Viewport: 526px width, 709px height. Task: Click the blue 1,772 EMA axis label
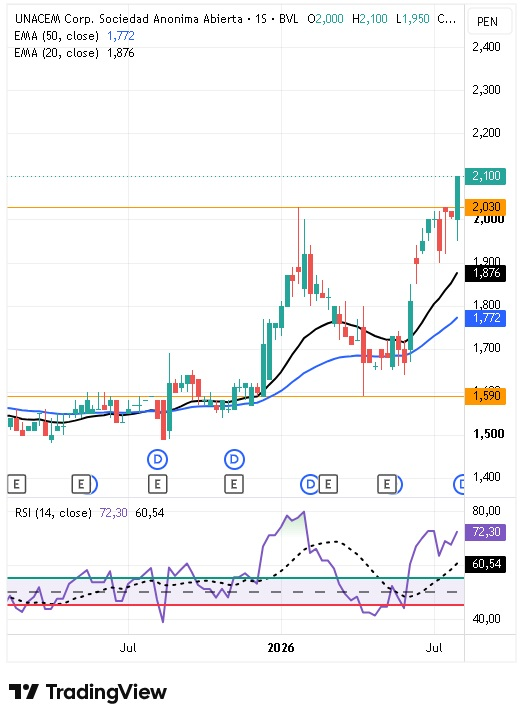(486, 318)
